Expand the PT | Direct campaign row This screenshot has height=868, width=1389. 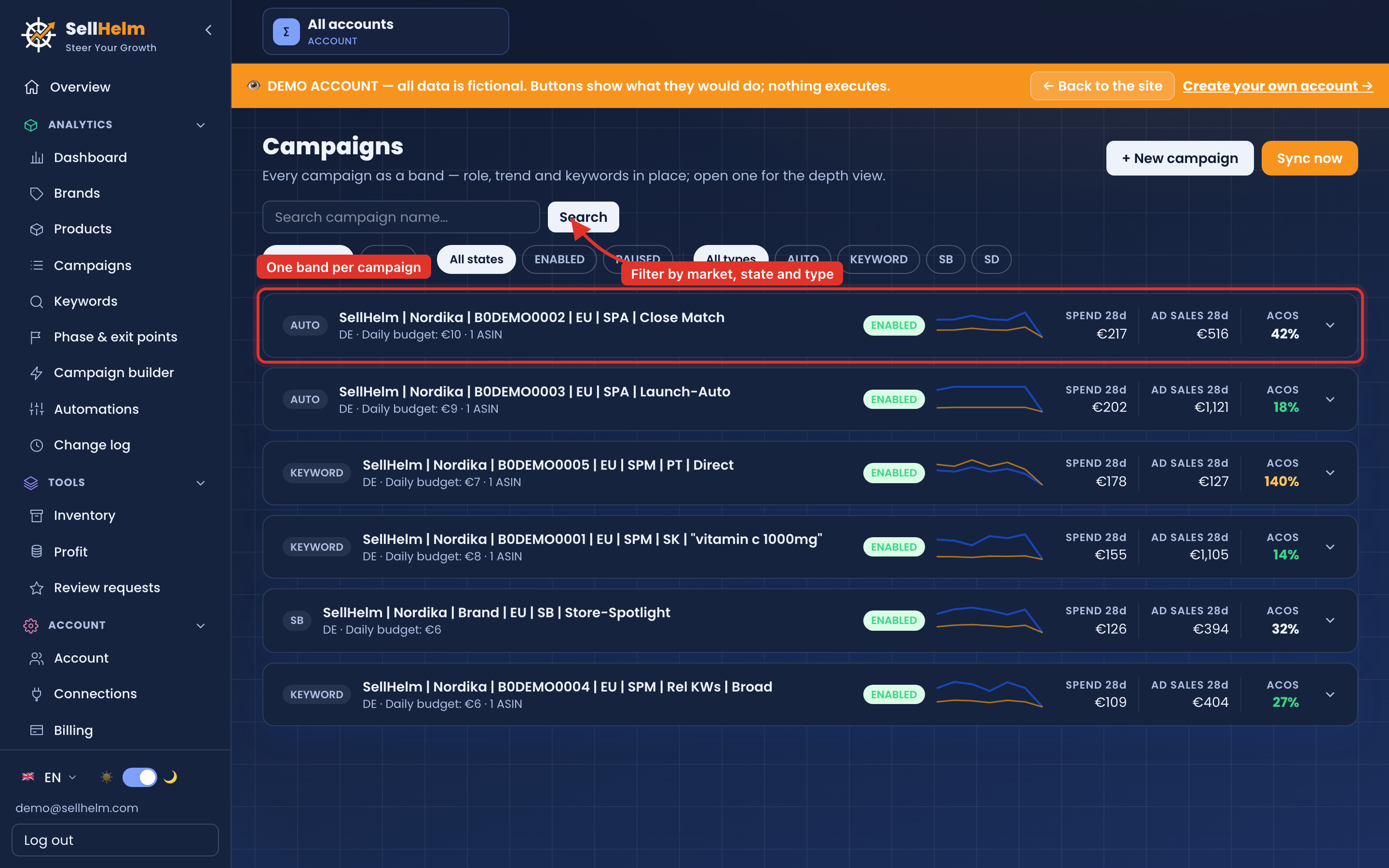pos(1330,473)
